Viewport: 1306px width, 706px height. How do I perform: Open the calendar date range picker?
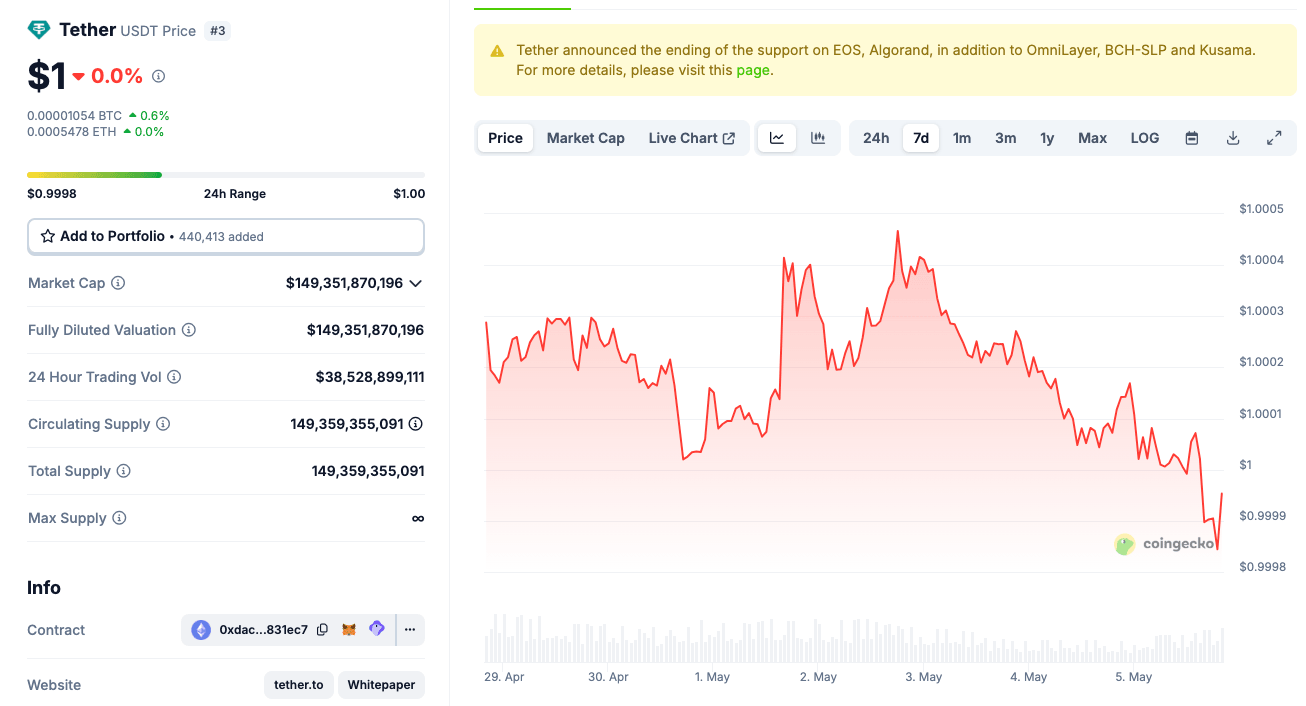1192,137
